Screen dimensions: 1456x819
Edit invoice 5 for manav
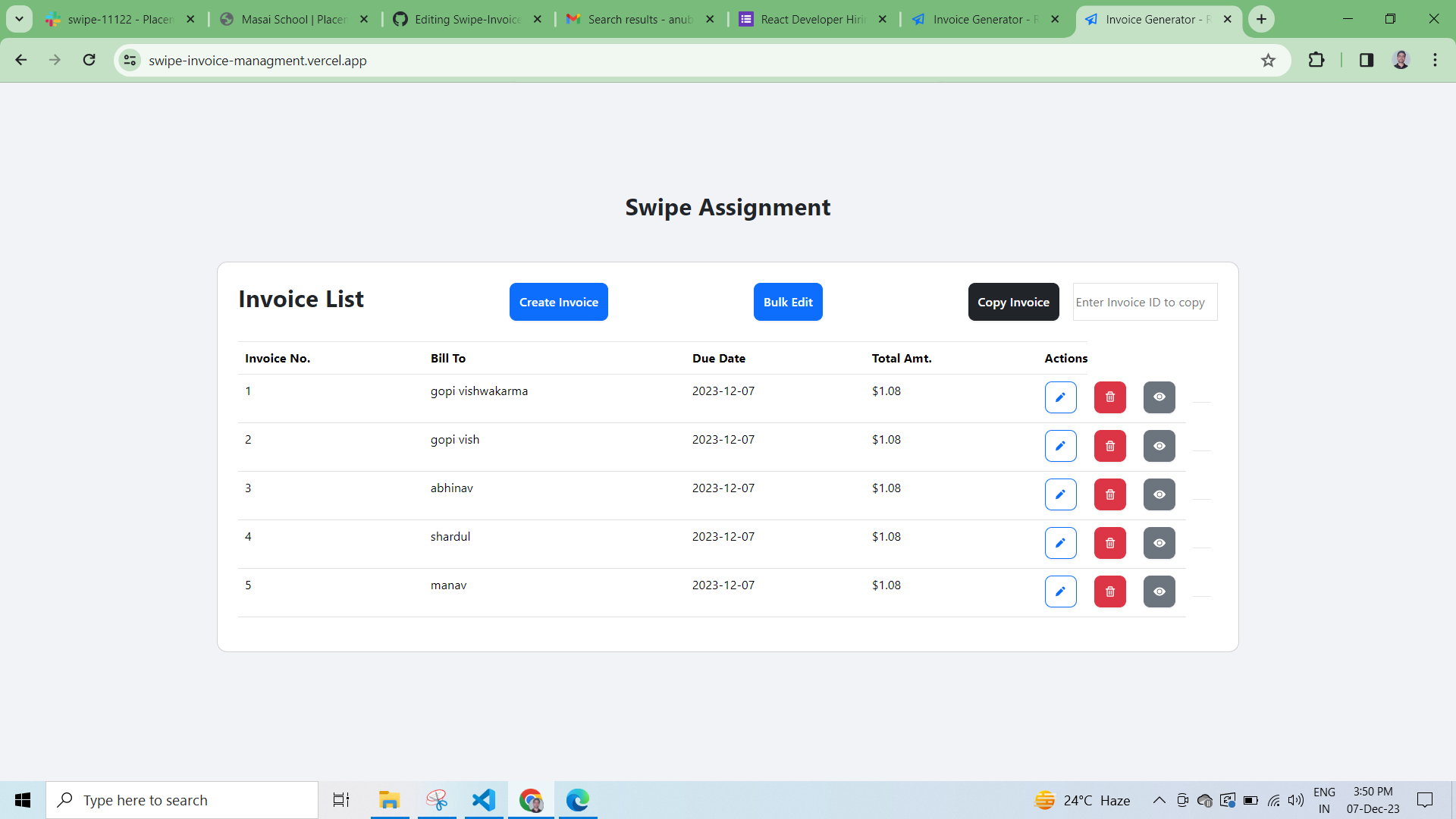click(x=1060, y=591)
